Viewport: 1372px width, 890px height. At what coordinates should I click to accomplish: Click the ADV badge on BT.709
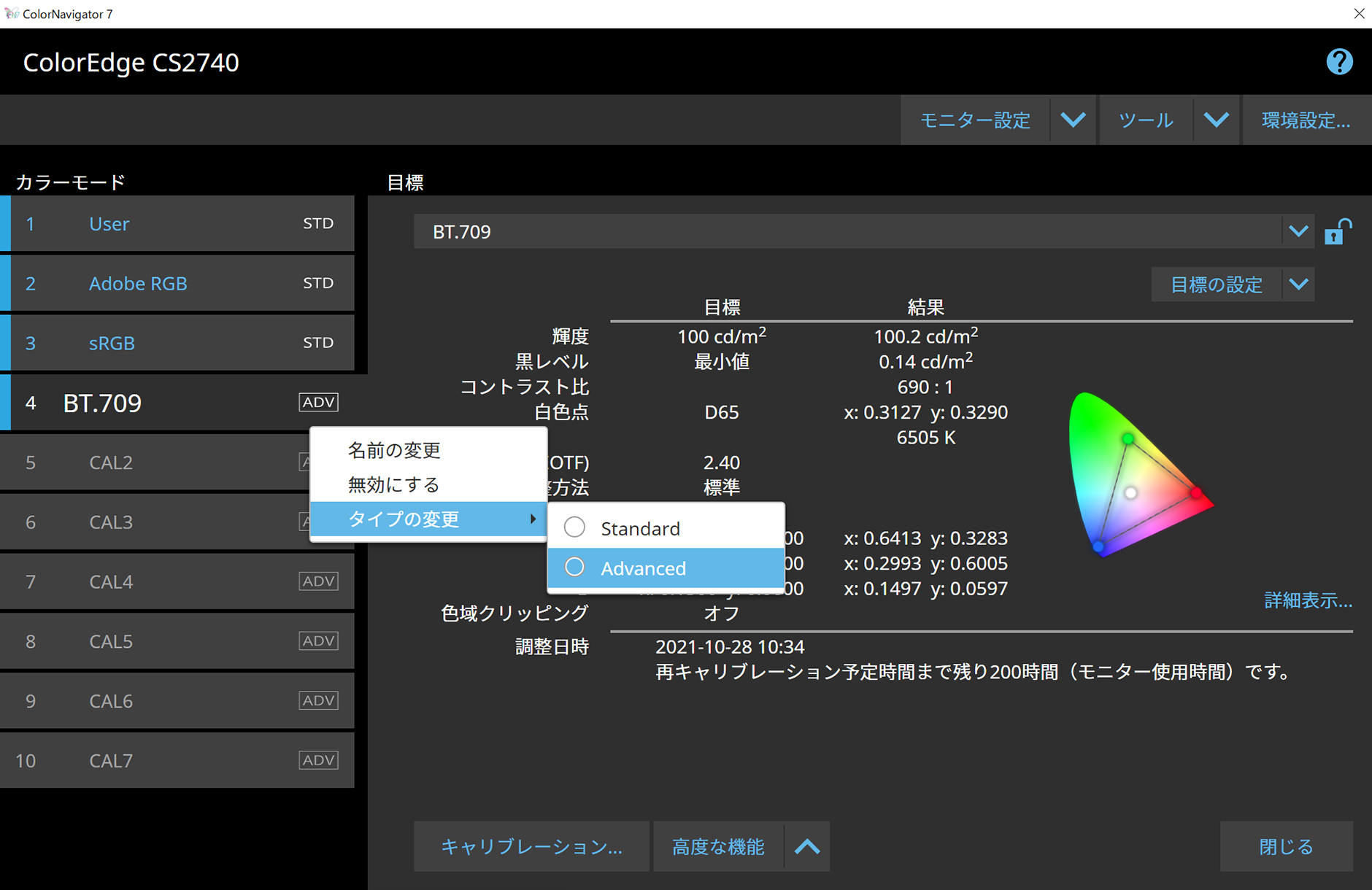point(319,402)
